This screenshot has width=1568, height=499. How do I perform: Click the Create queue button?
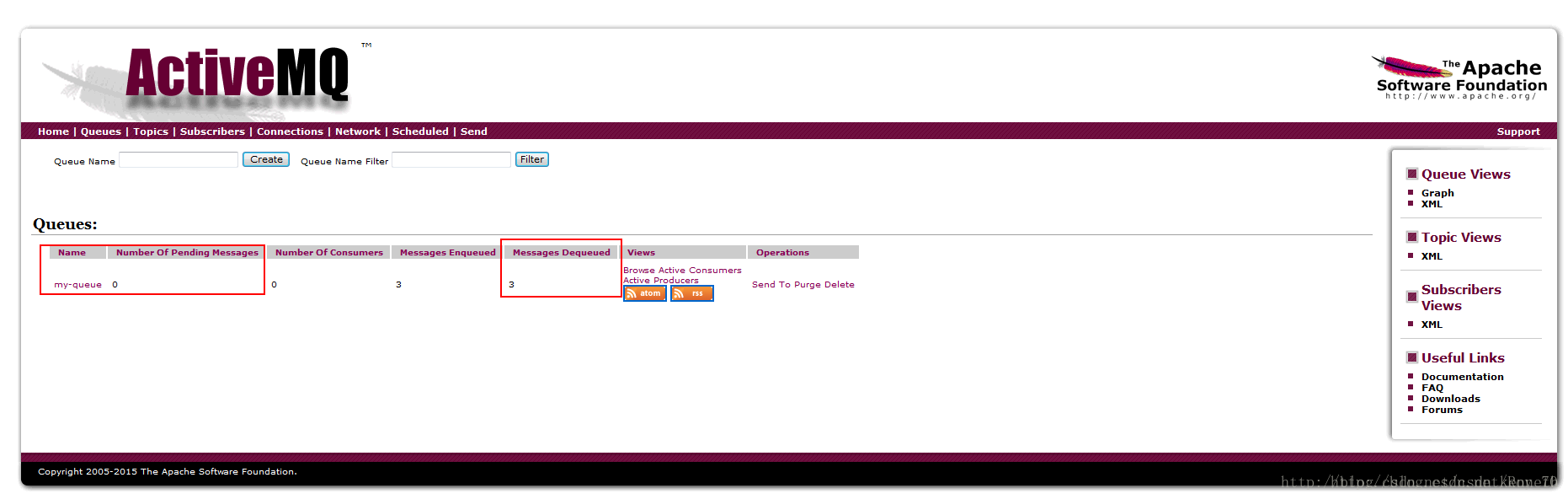(x=266, y=159)
